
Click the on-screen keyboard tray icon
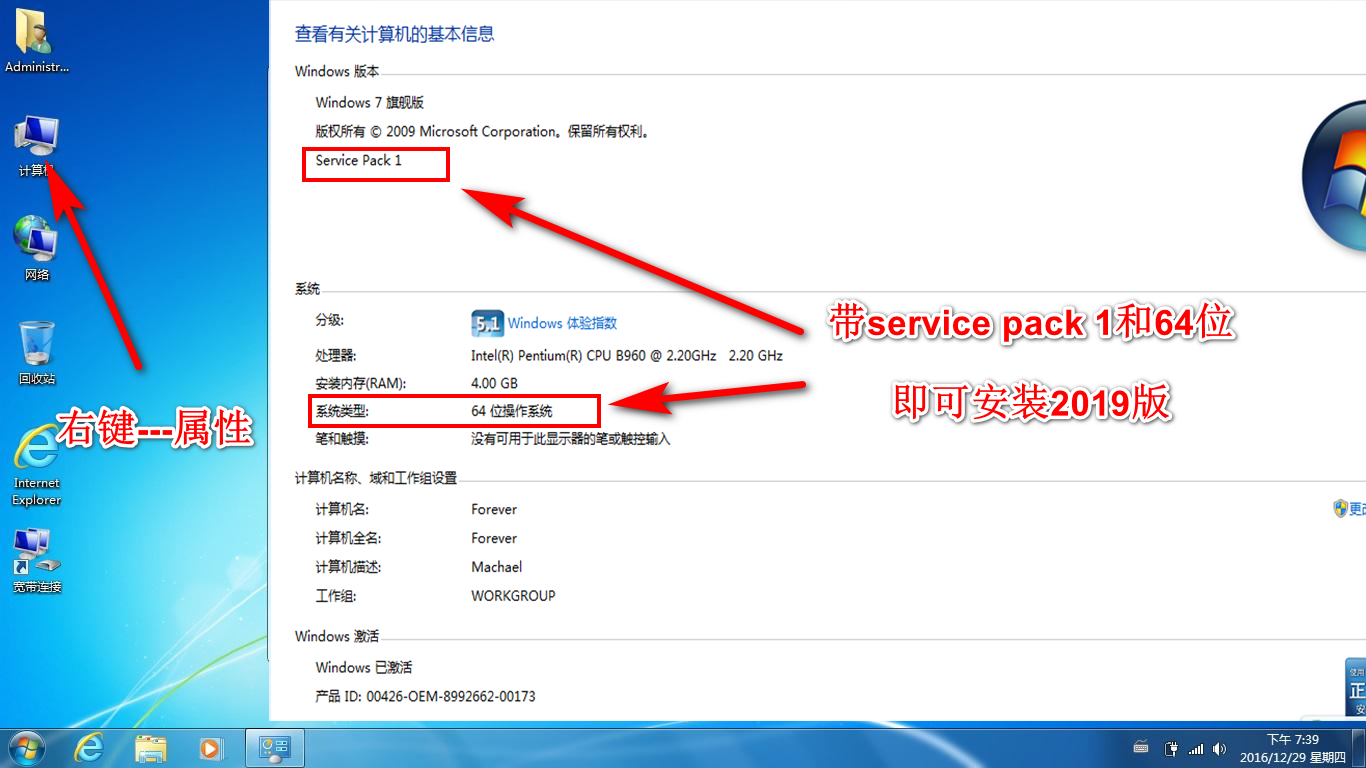[1142, 748]
